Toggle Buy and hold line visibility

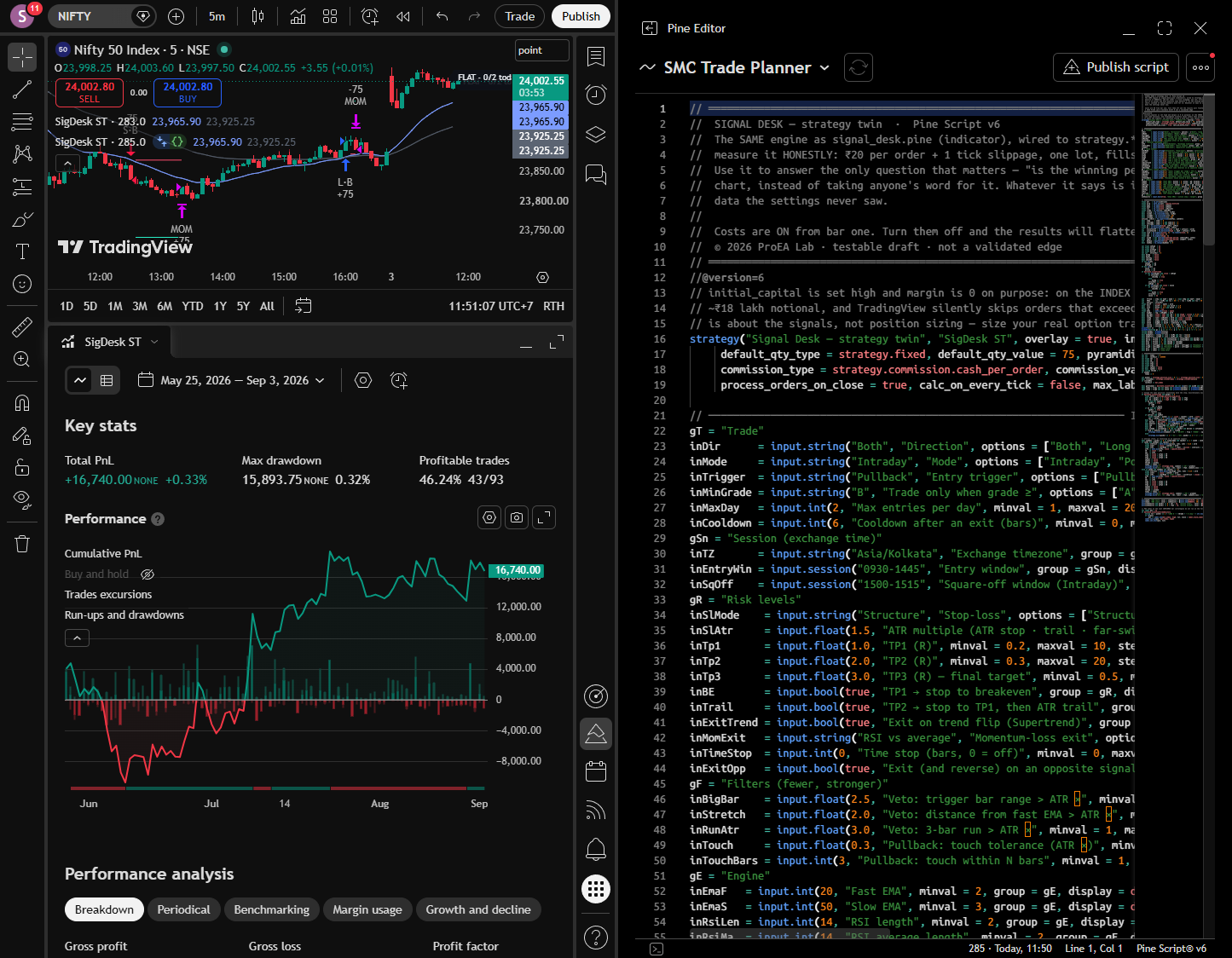tap(147, 574)
